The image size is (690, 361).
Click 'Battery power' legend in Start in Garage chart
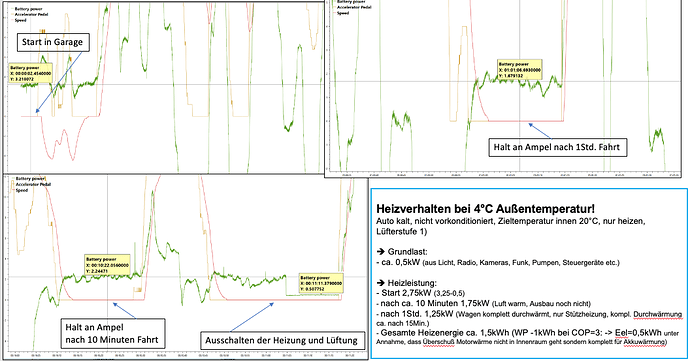tap(28, 9)
